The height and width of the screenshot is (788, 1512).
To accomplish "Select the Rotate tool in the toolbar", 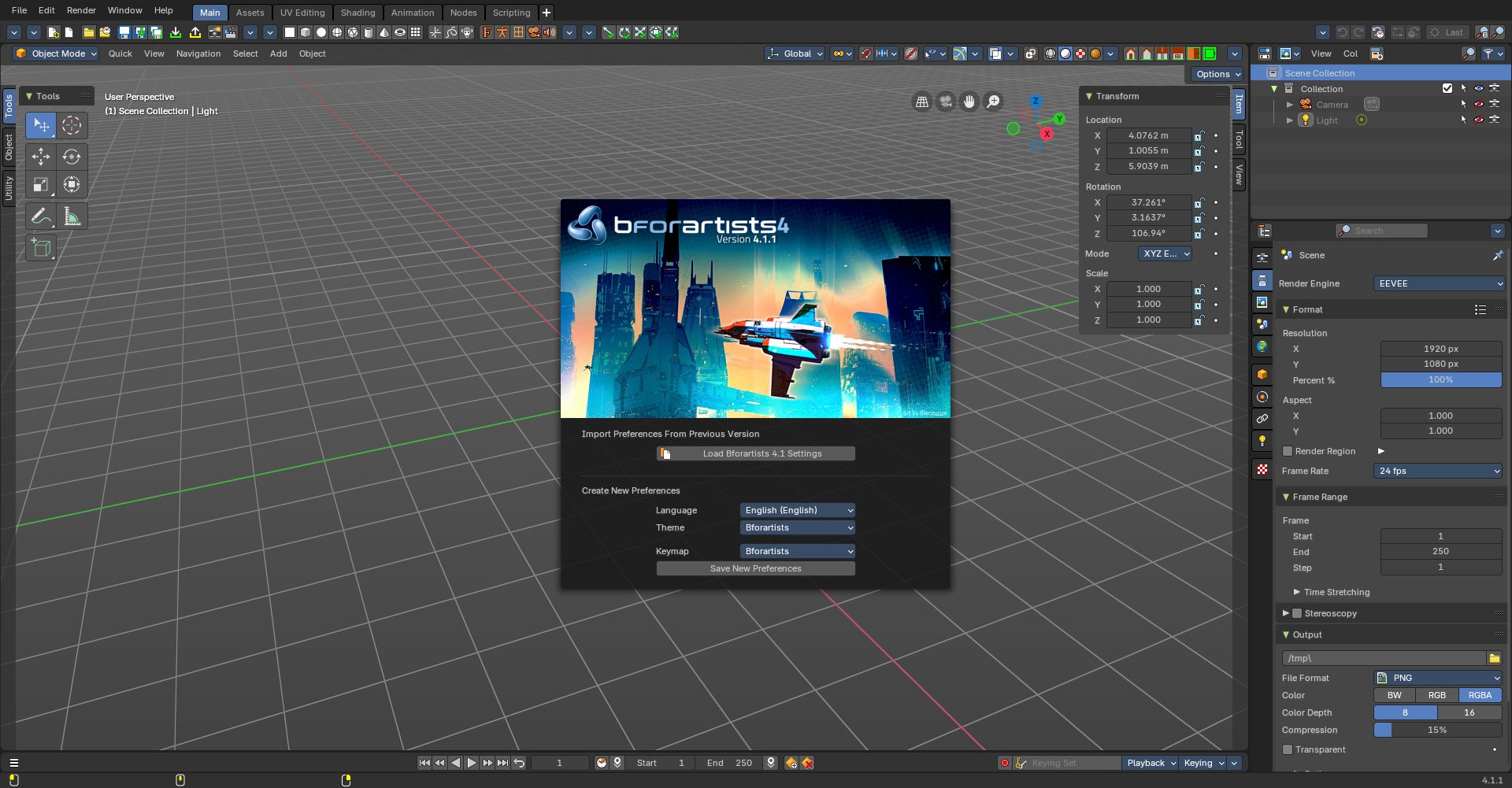I will click(72, 157).
